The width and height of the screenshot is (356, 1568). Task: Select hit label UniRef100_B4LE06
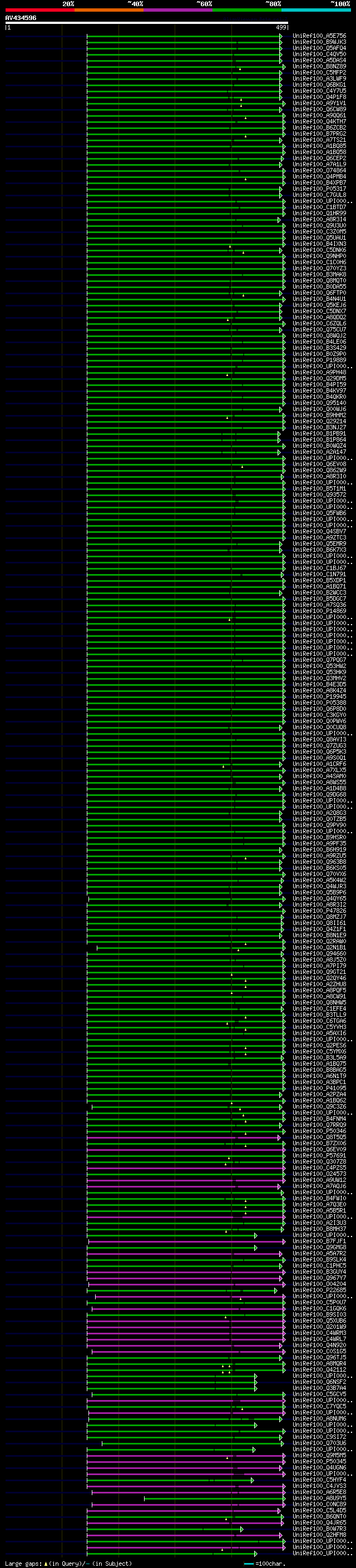(x=319, y=342)
